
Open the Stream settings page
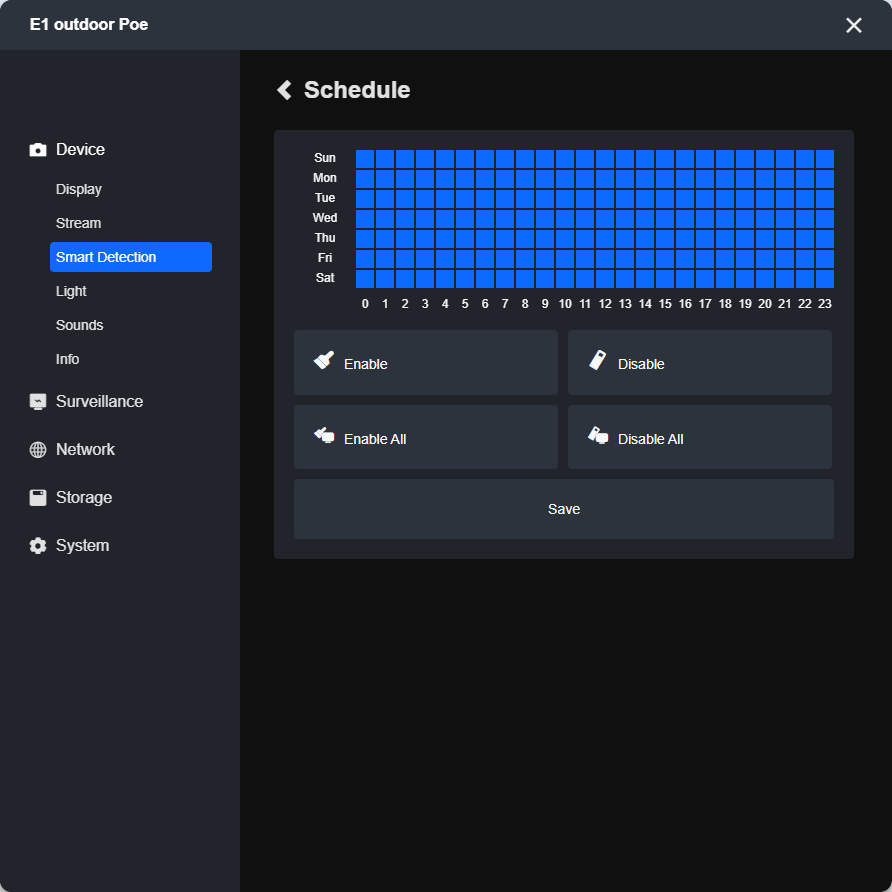[x=79, y=223]
